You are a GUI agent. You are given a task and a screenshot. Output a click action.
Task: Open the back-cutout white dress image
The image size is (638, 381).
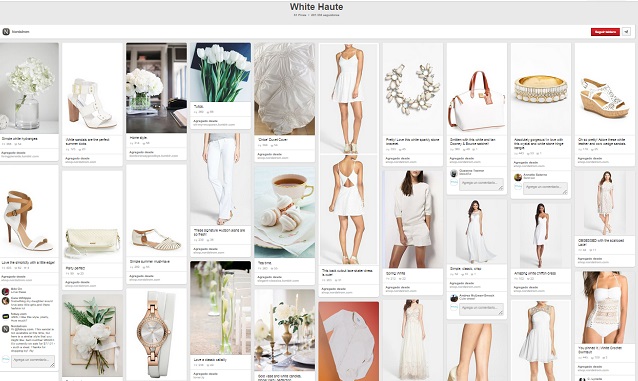coord(349,210)
